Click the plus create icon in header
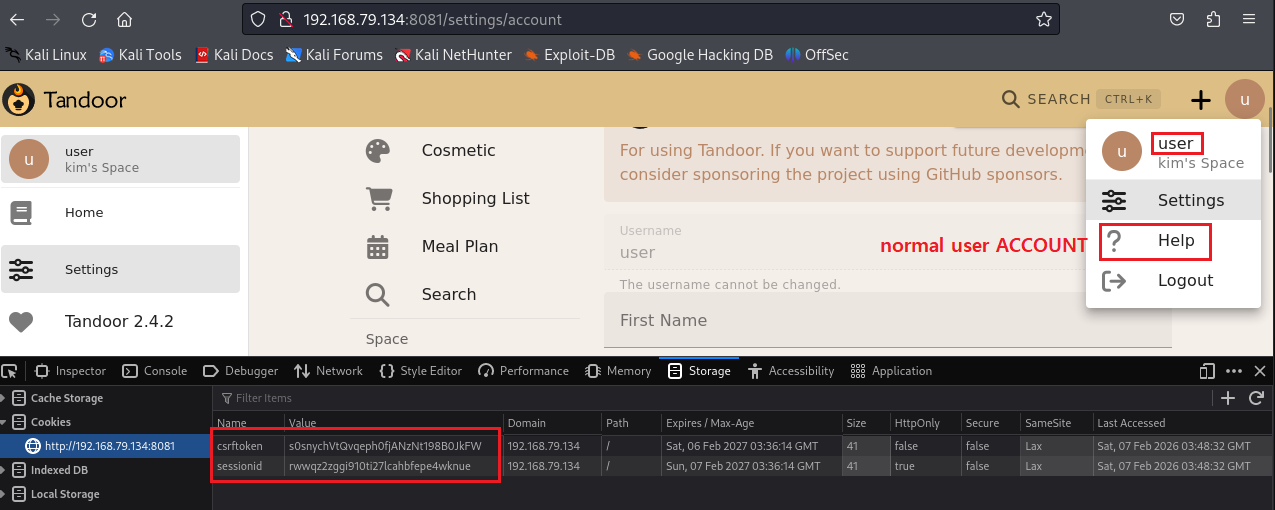This screenshot has width=1275, height=510. [1201, 99]
